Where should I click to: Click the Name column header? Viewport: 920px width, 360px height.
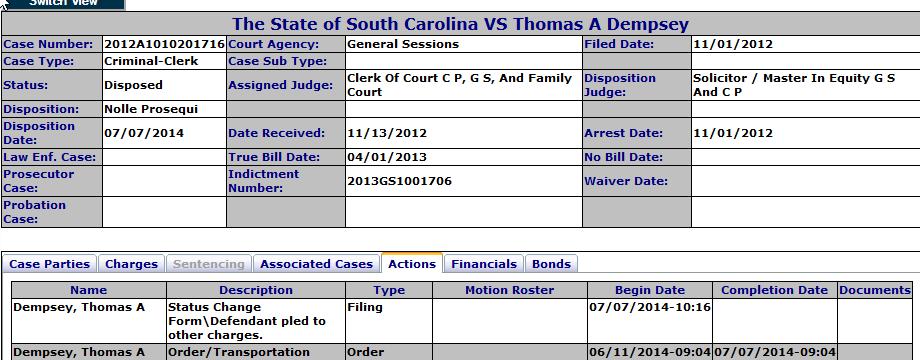tap(89, 290)
